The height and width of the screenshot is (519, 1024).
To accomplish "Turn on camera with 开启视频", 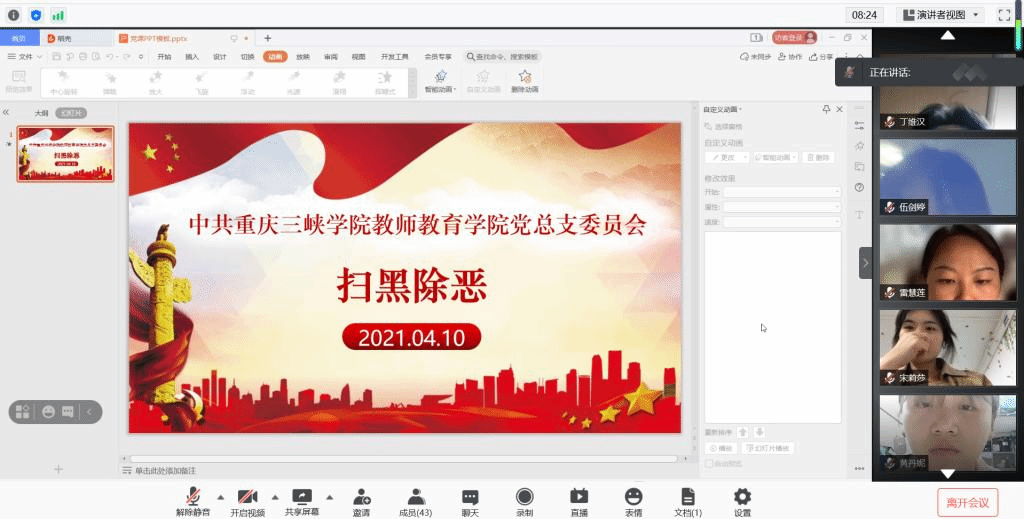I will [x=247, y=497].
